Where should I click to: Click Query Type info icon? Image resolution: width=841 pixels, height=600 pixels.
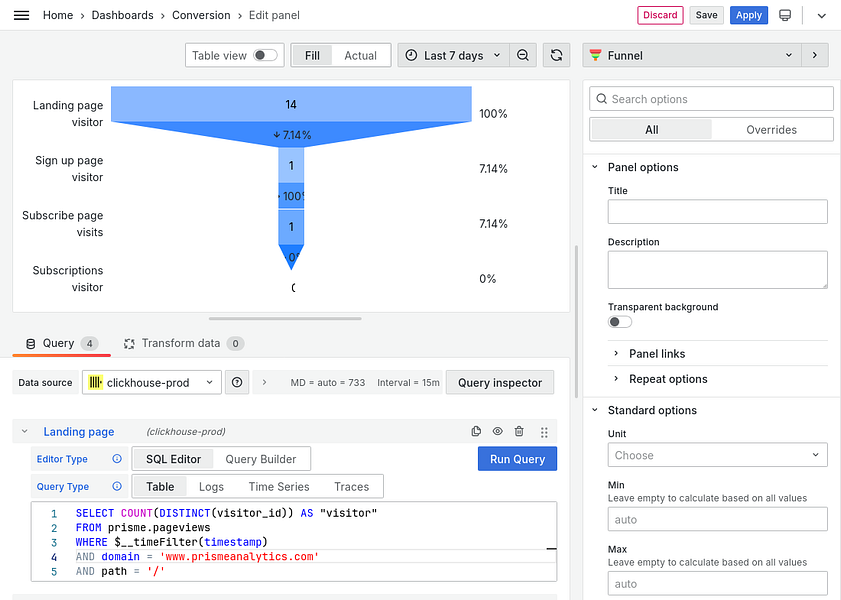pyautogui.click(x=117, y=486)
